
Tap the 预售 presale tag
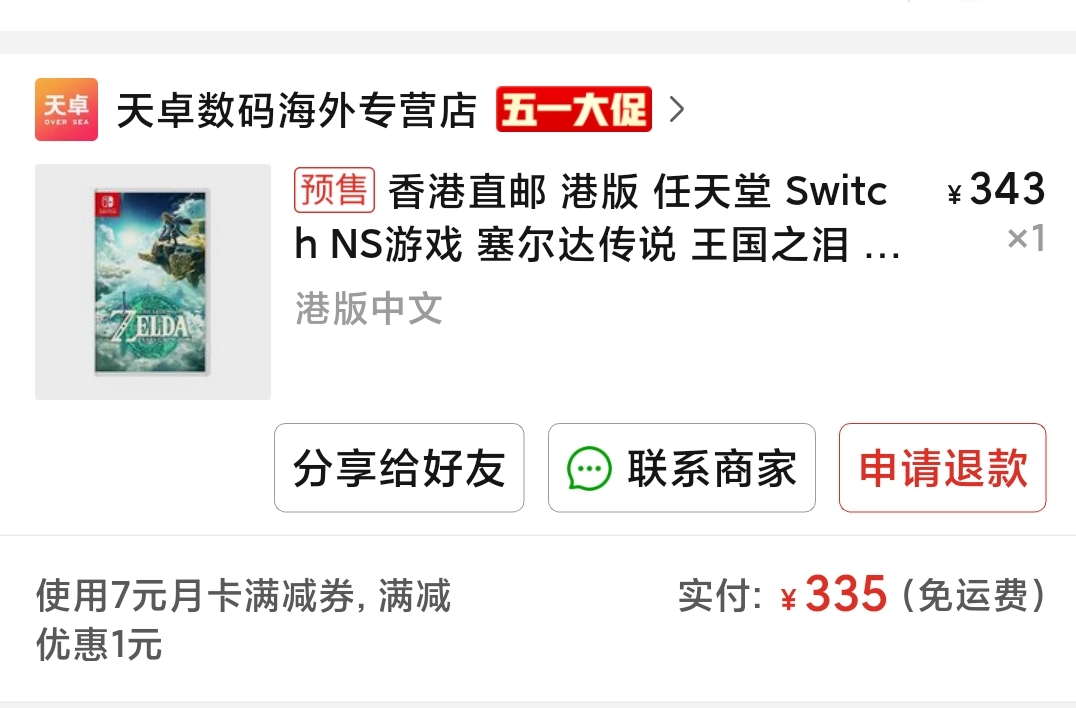click(x=334, y=190)
